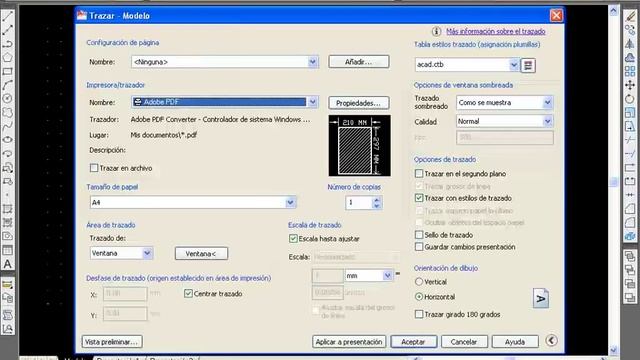Select the Move tool
This screenshot has height=360, width=640.
click(x=630, y=85)
